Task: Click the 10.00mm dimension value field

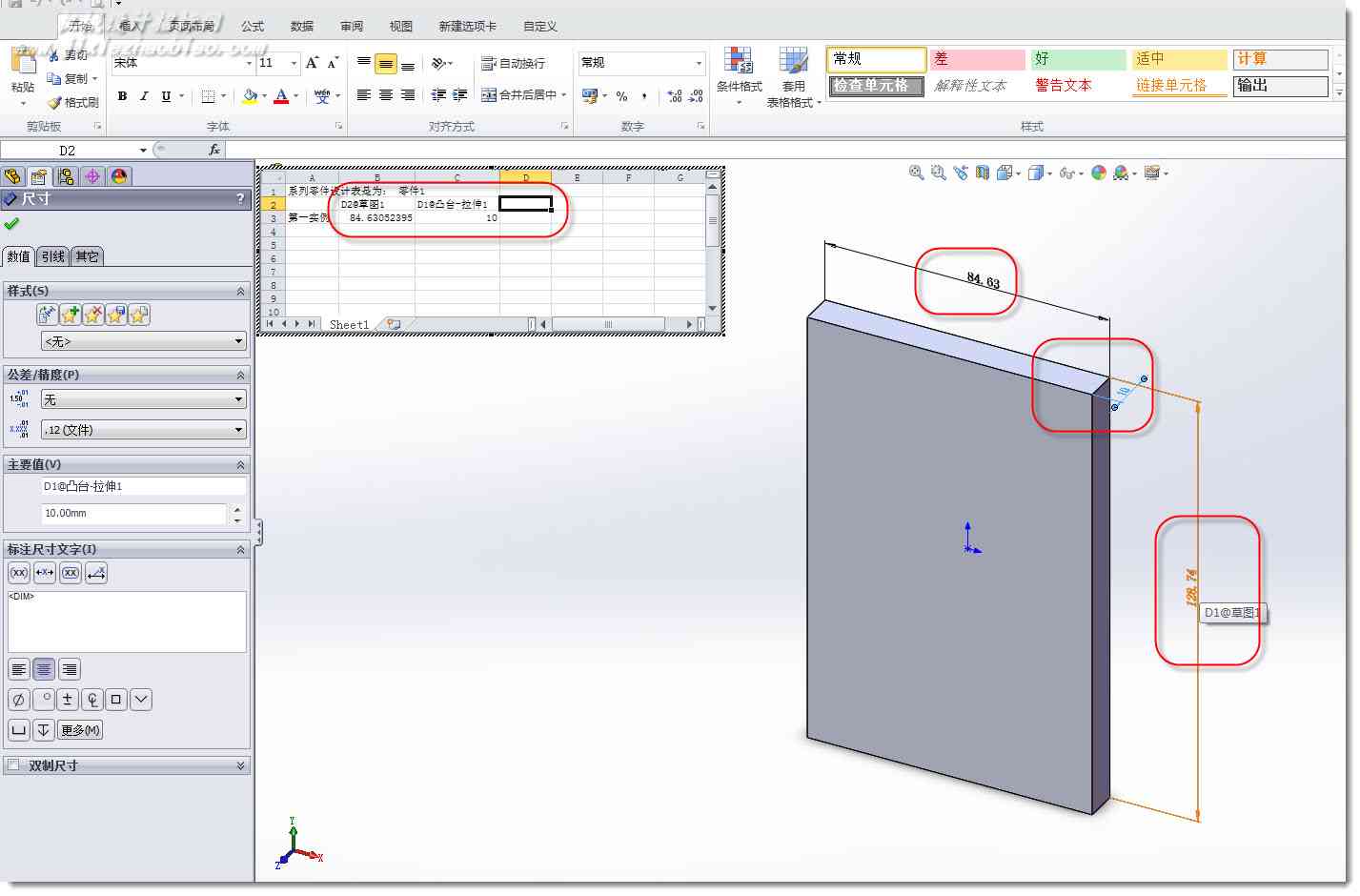Action: [x=134, y=514]
